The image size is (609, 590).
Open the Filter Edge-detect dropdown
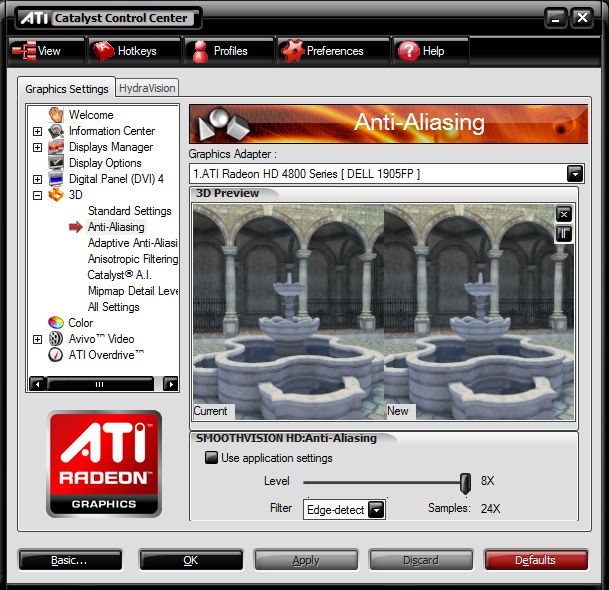[376, 509]
